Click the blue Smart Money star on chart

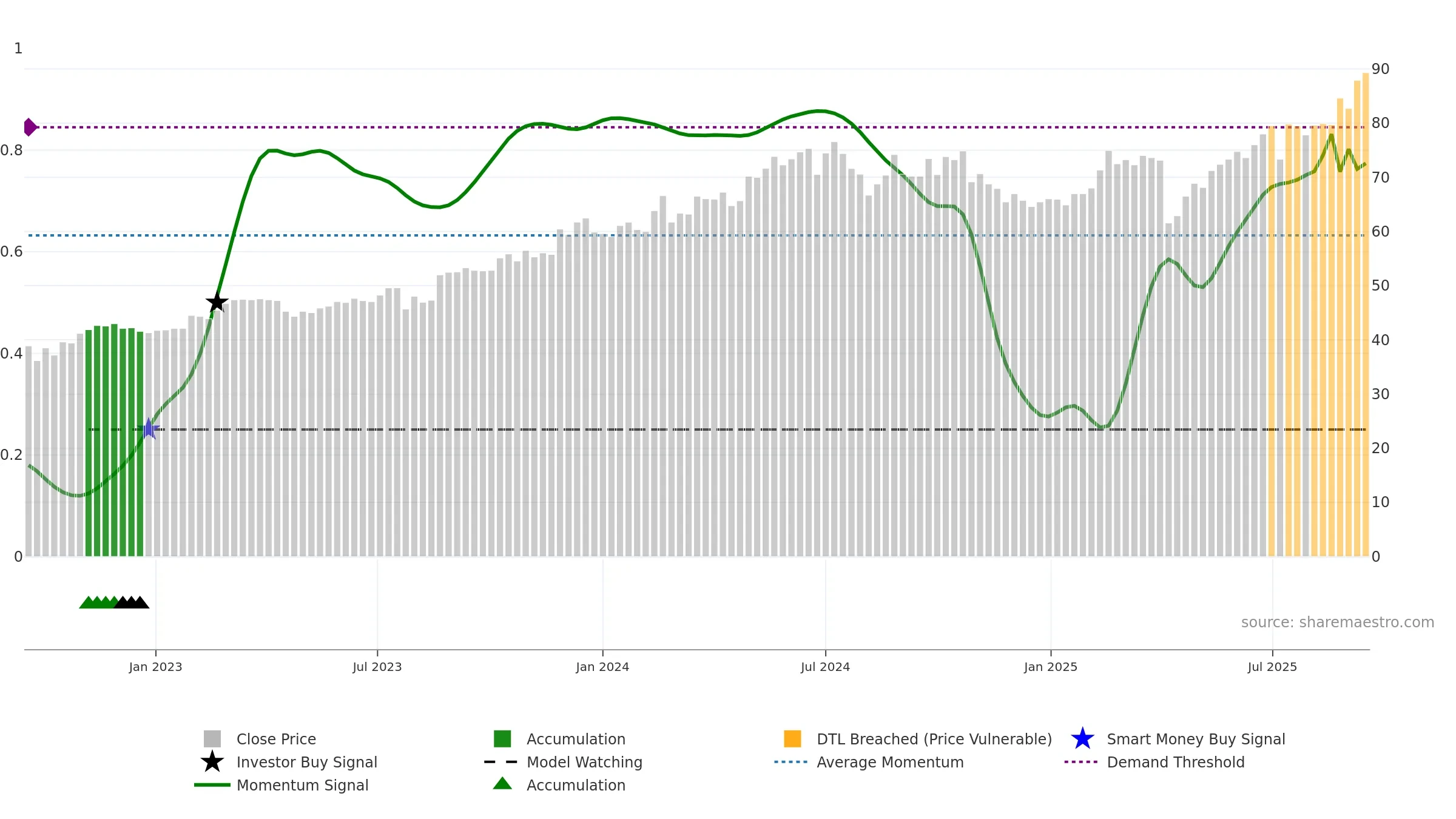coord(149,429)
